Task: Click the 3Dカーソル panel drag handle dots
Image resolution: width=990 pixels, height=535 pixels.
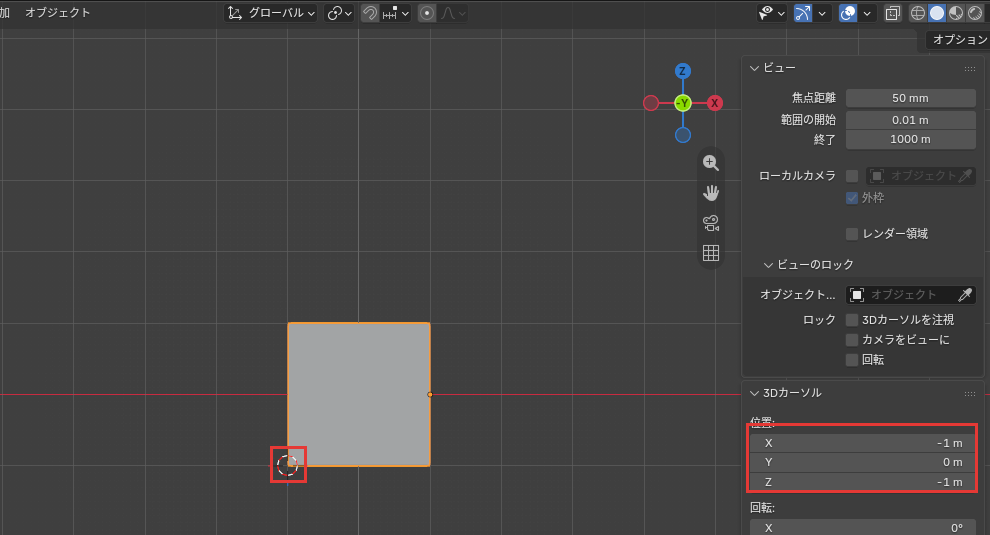Action: [x=970, y=394]
